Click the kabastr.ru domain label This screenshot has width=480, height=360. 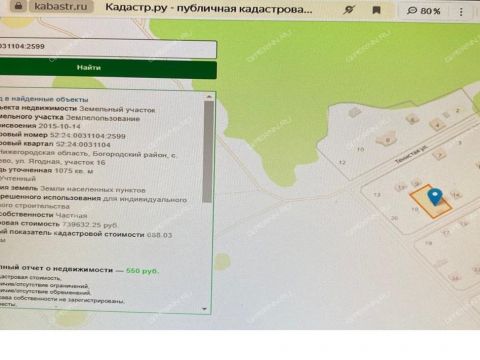(x=61, y=6)
